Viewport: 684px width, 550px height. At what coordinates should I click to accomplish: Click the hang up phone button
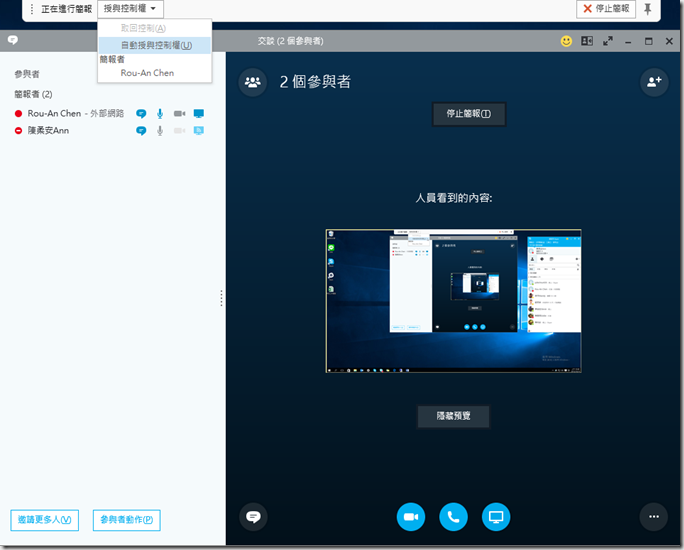point(453,516)
